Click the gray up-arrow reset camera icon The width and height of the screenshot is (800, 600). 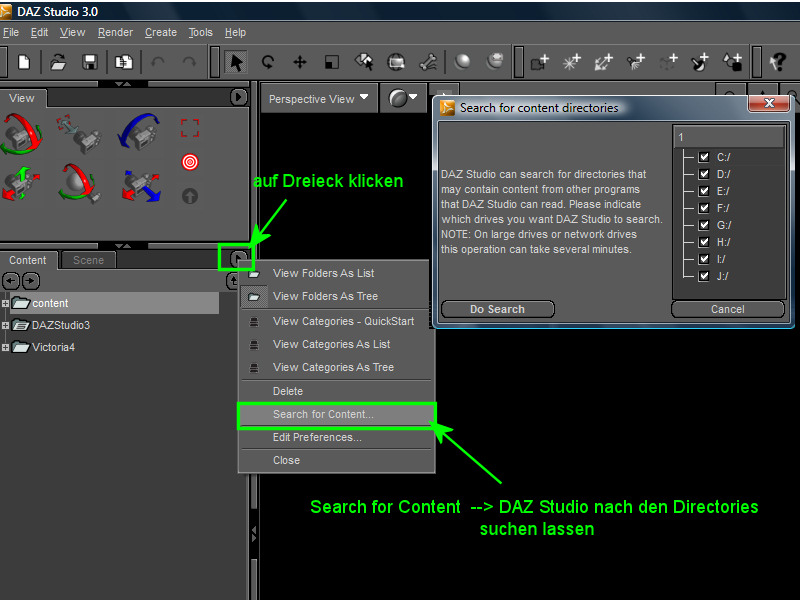190,196
